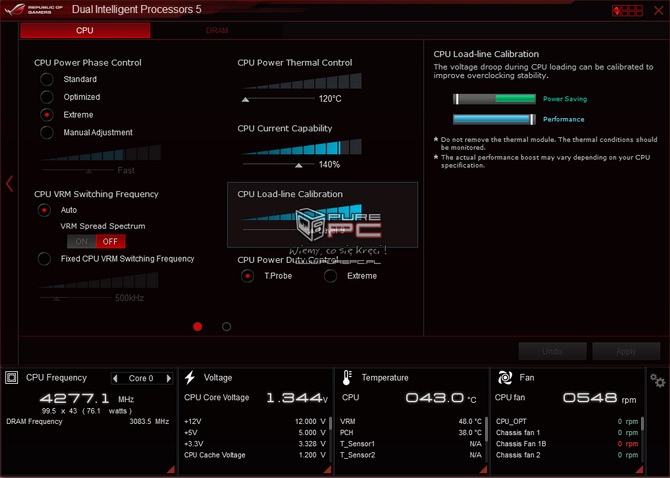This screenshot has width=670, height=478.
Task: Click the +3.3V voltage row
Action: [255, 444]
